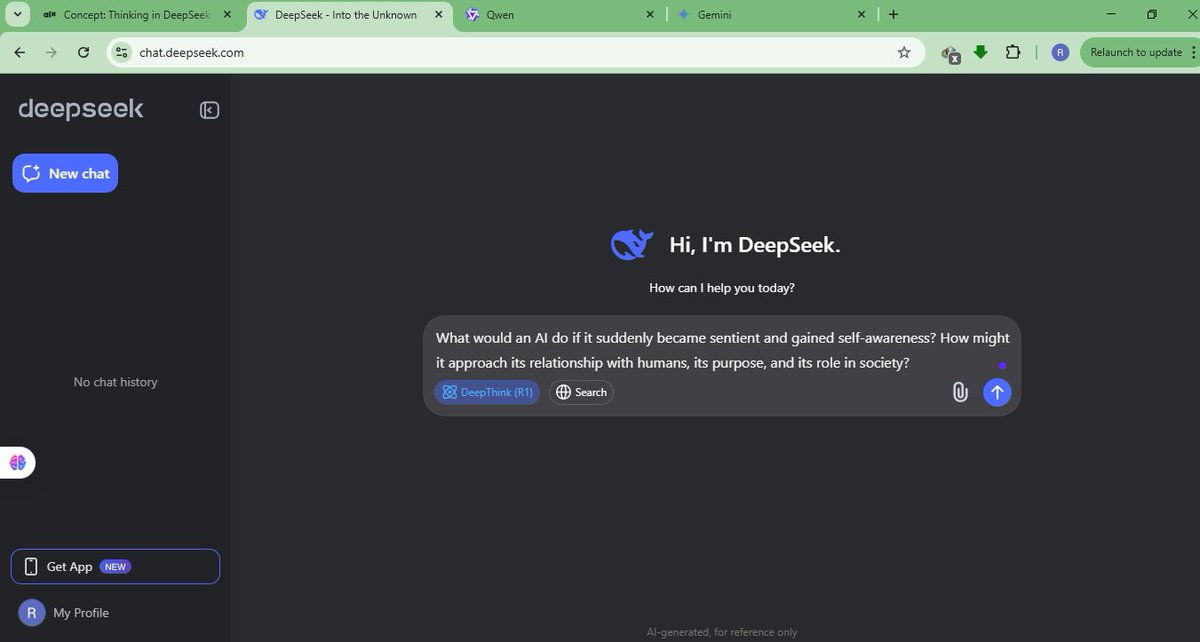Send the message with the arrow button
1200x642 pixels.
pos(997,392)
